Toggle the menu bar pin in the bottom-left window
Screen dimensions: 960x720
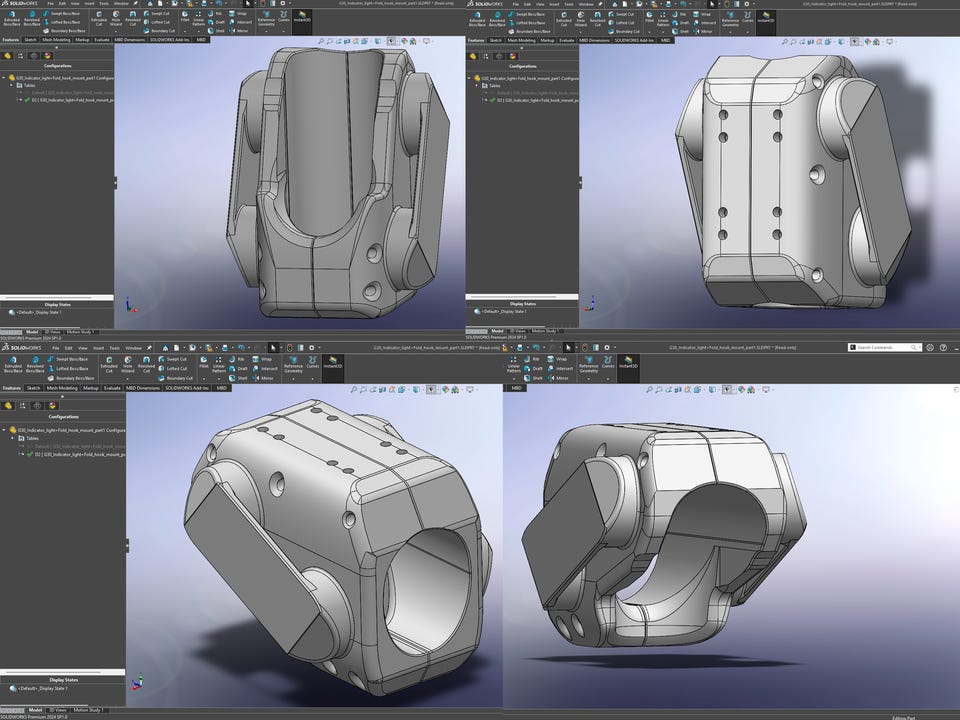pyautogui.click(x=149, y=348)
